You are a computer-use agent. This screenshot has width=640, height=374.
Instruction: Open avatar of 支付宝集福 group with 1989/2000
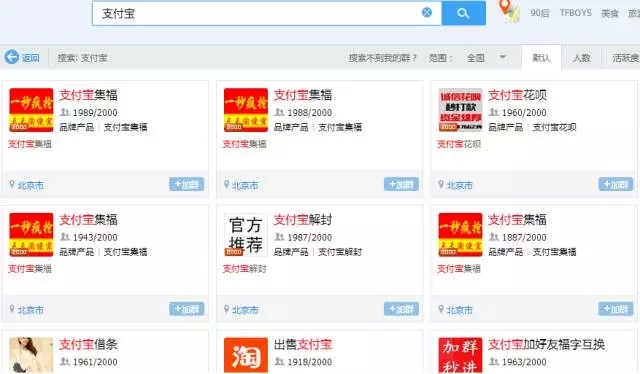click(x=31, y=110)
